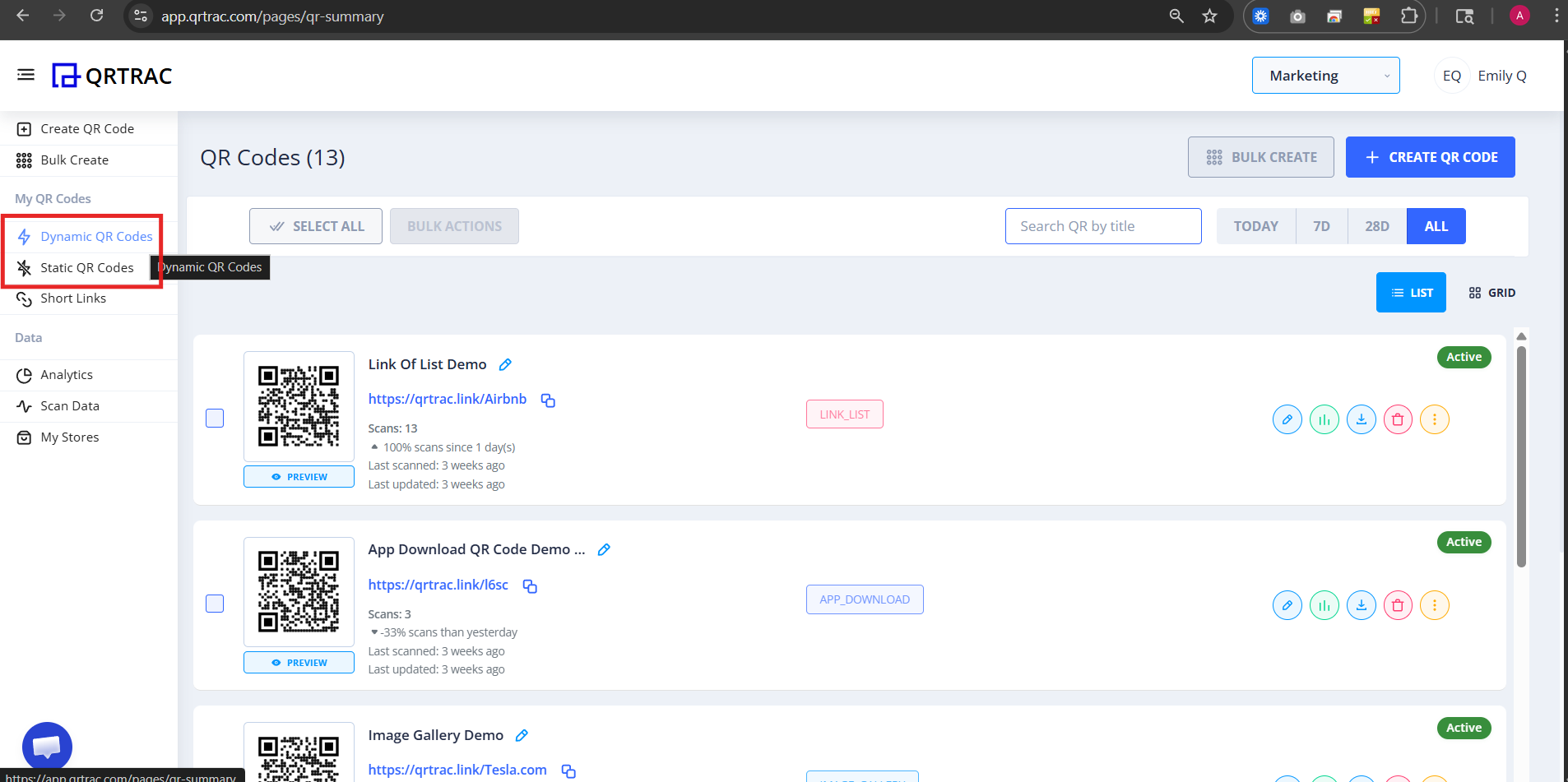1568x782 pixels.
Task: Open Short Links in the sidebar
Action: point(72,298)
